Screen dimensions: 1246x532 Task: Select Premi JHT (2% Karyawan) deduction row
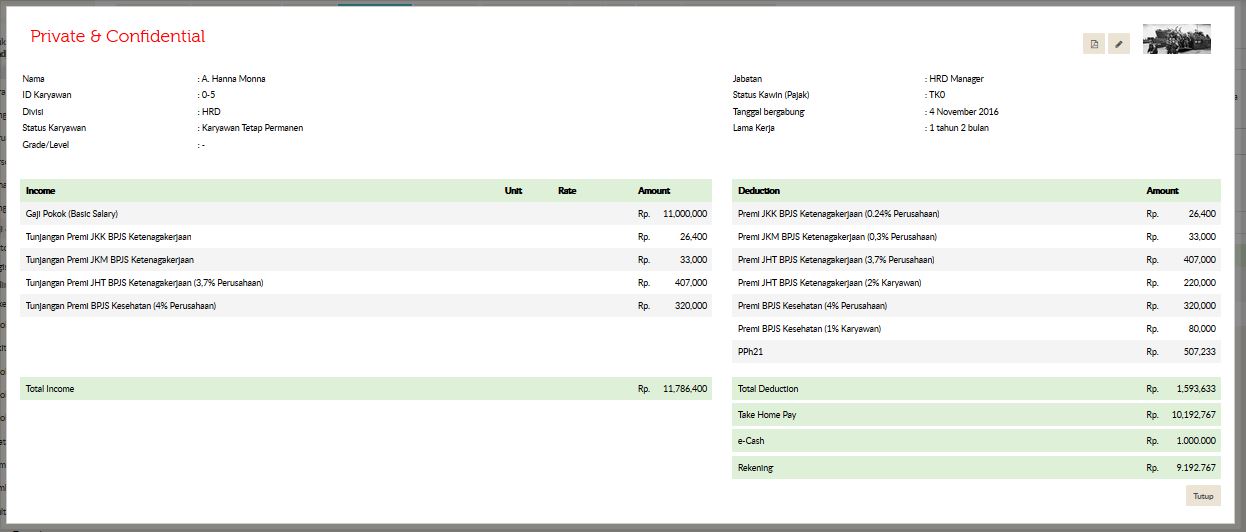(976, 283)
